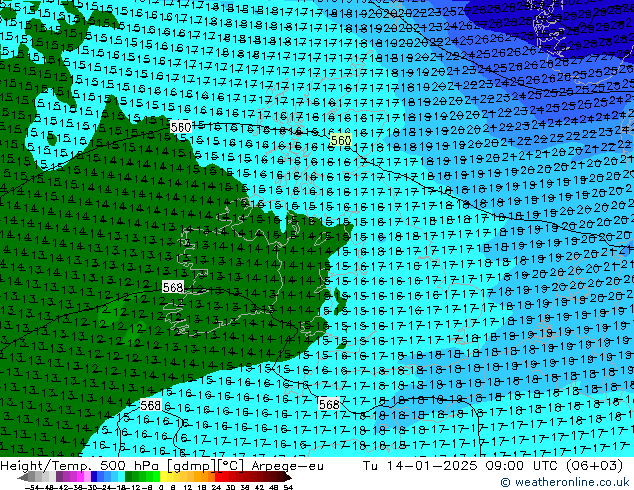Pick the dark blue segment in the temperature legend
Image resolution: width=634 pixels, height=490 pixels.
pos(94,477)
